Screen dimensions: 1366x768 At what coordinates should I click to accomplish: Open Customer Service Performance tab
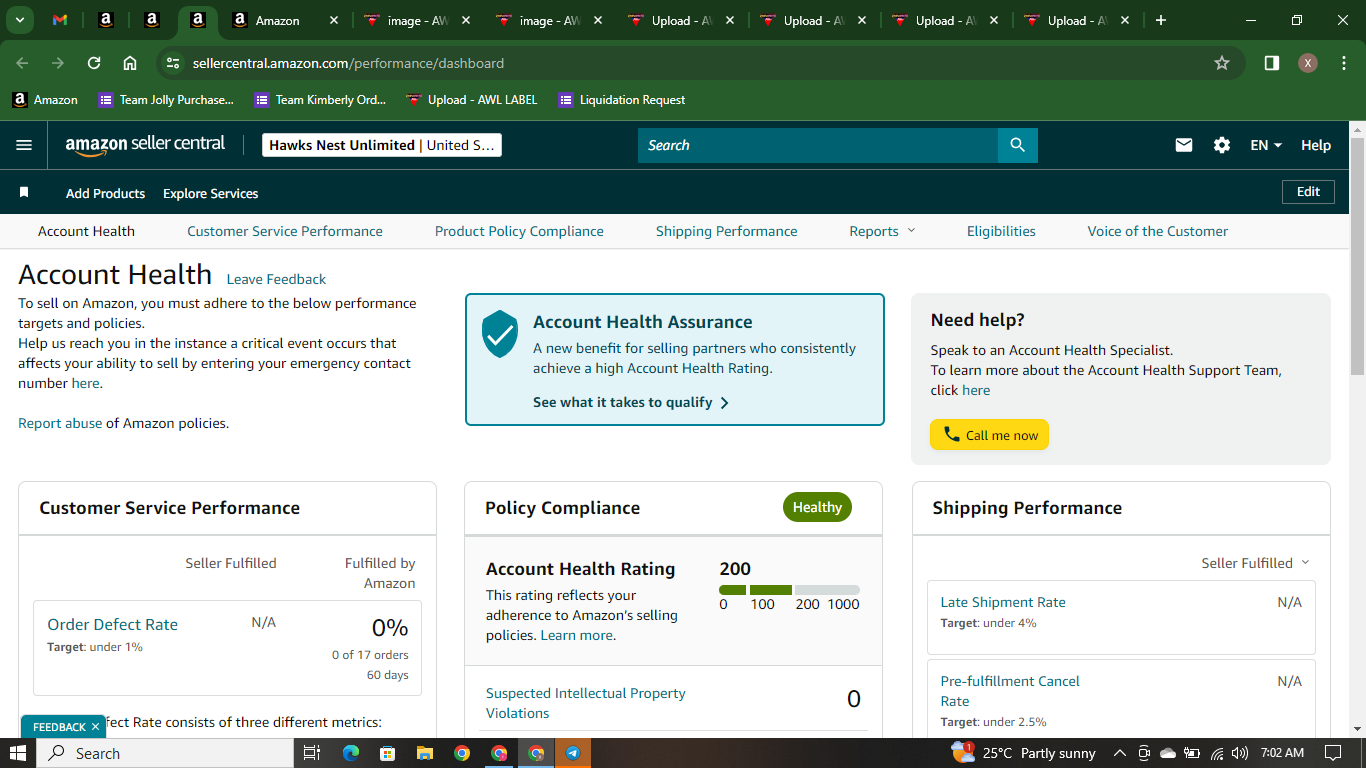coord(285,231)
